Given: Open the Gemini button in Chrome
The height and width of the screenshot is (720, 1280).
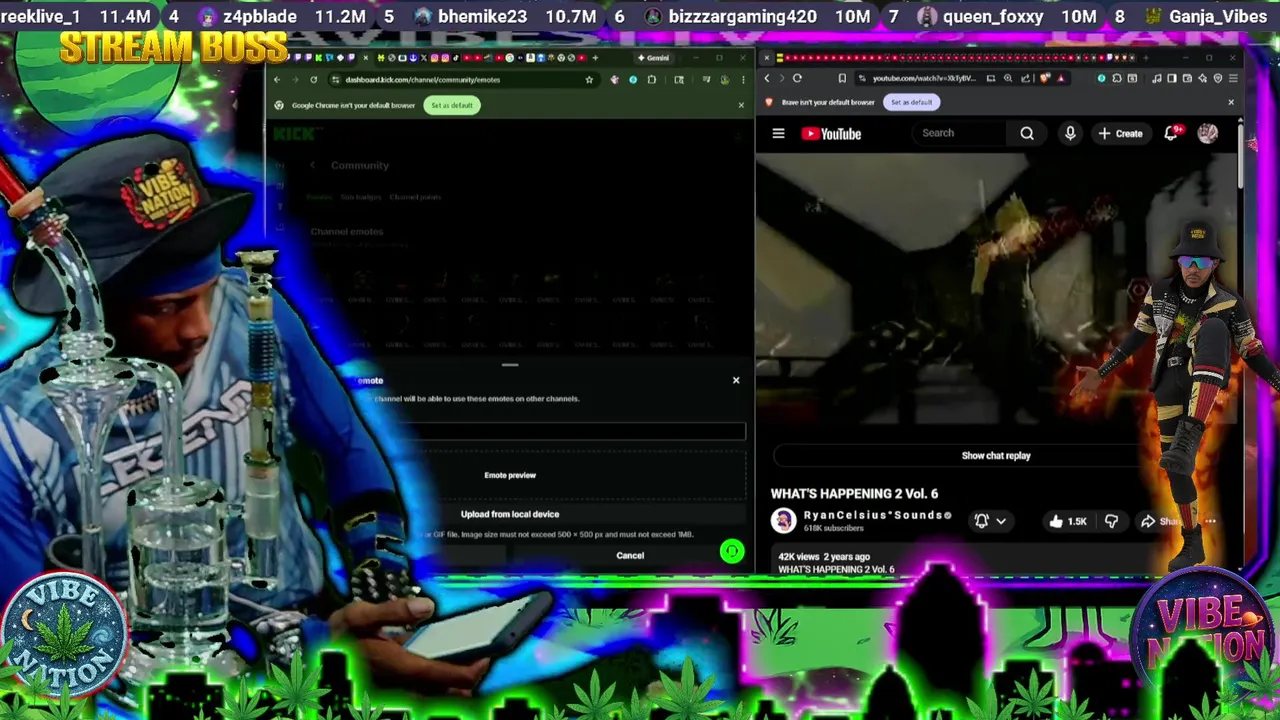Looking at the screenshot, I should [x=653, y=58].
